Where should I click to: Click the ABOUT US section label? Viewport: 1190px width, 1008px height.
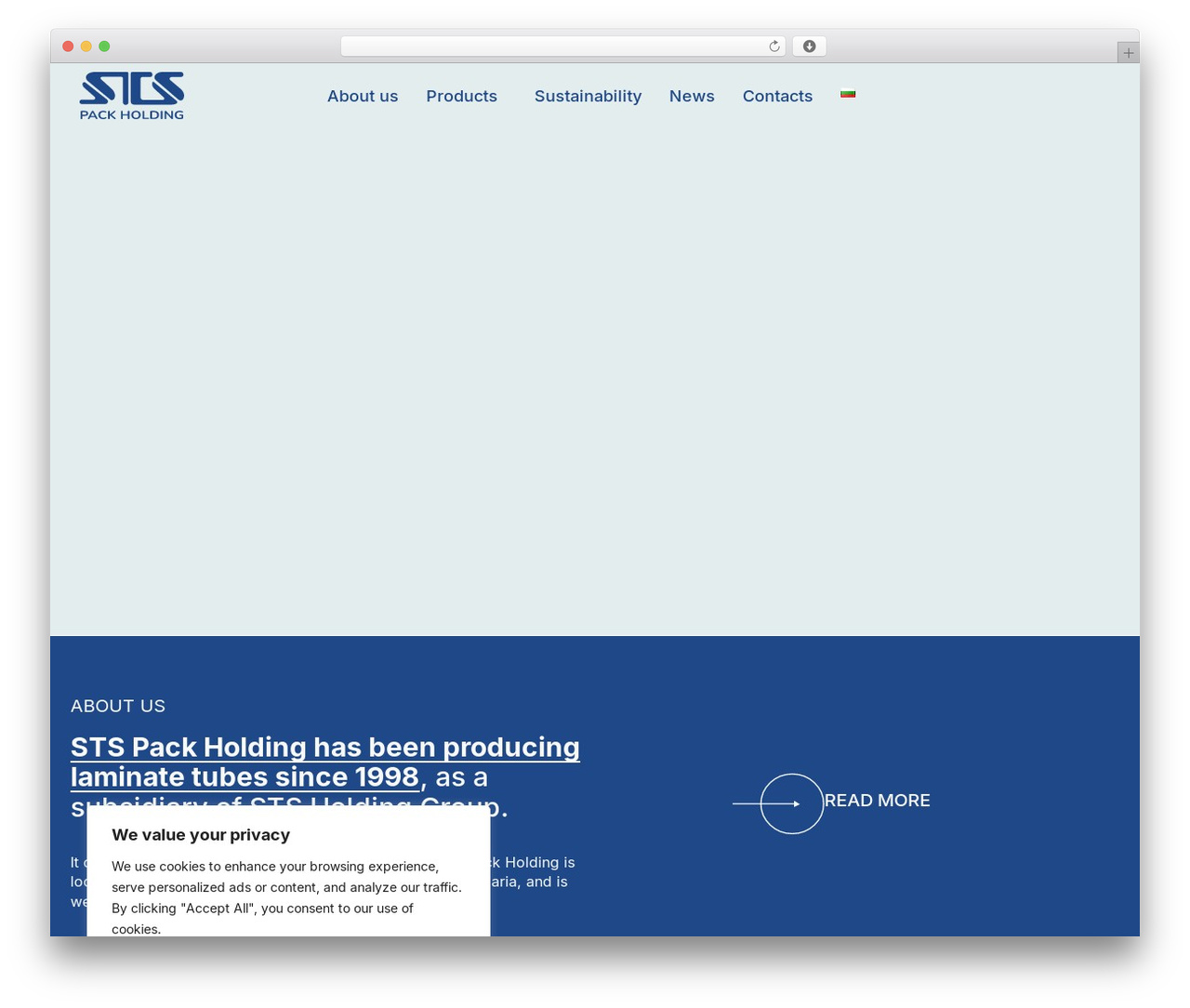pos(118,706)
